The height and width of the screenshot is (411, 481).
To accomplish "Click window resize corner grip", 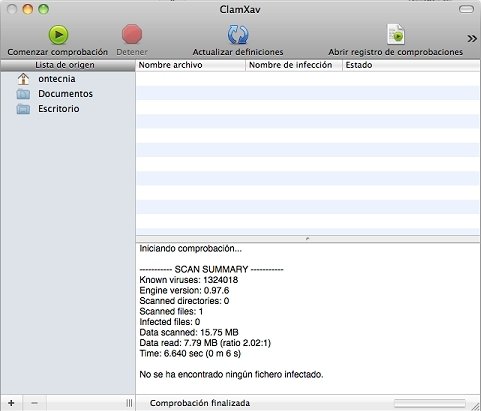I will tap(476, 406).
